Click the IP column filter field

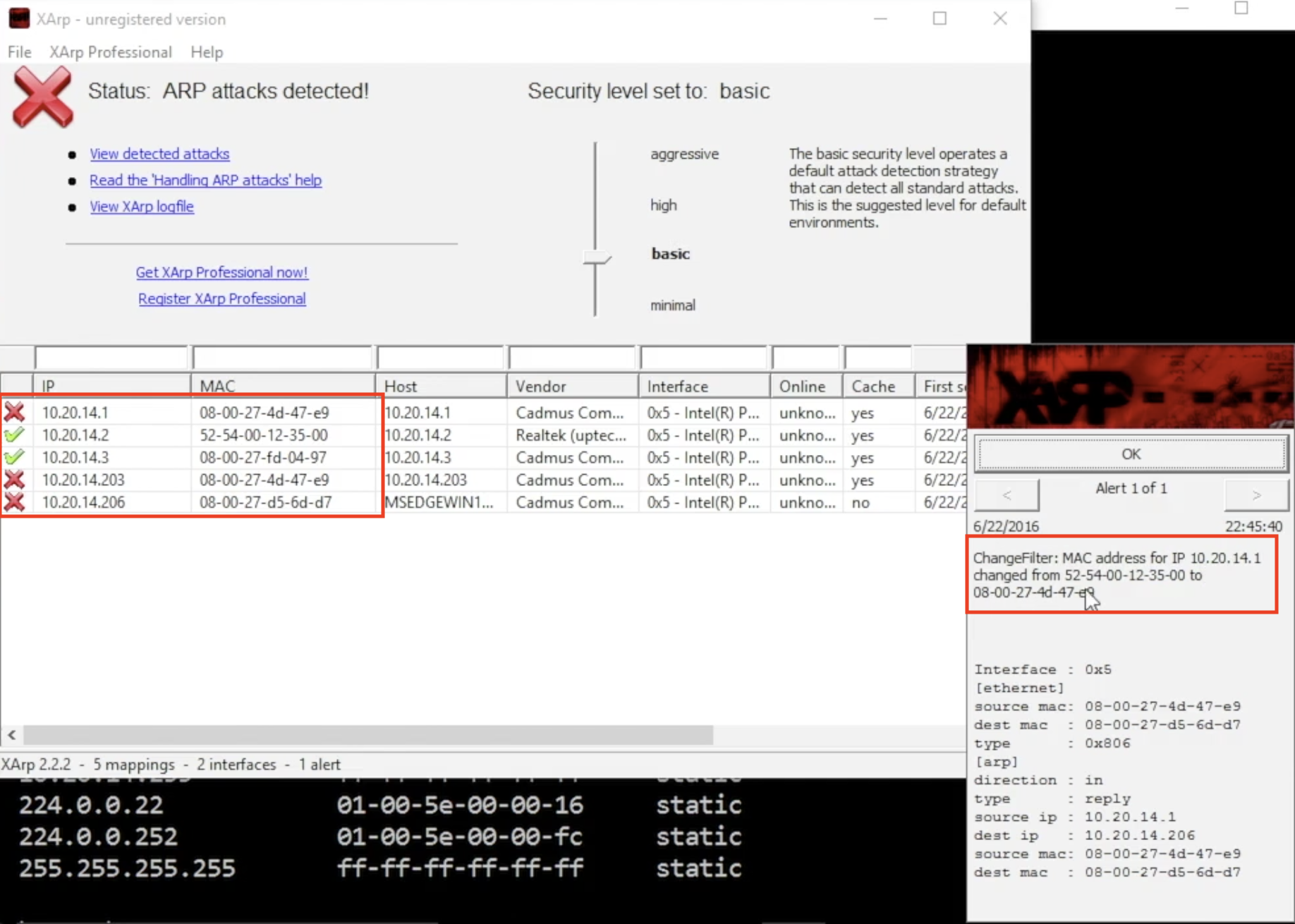click(111, 358)
